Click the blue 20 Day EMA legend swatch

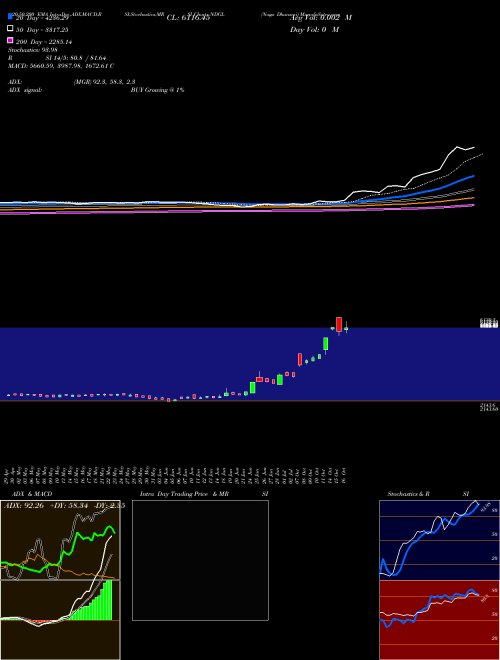pos(10,16)
